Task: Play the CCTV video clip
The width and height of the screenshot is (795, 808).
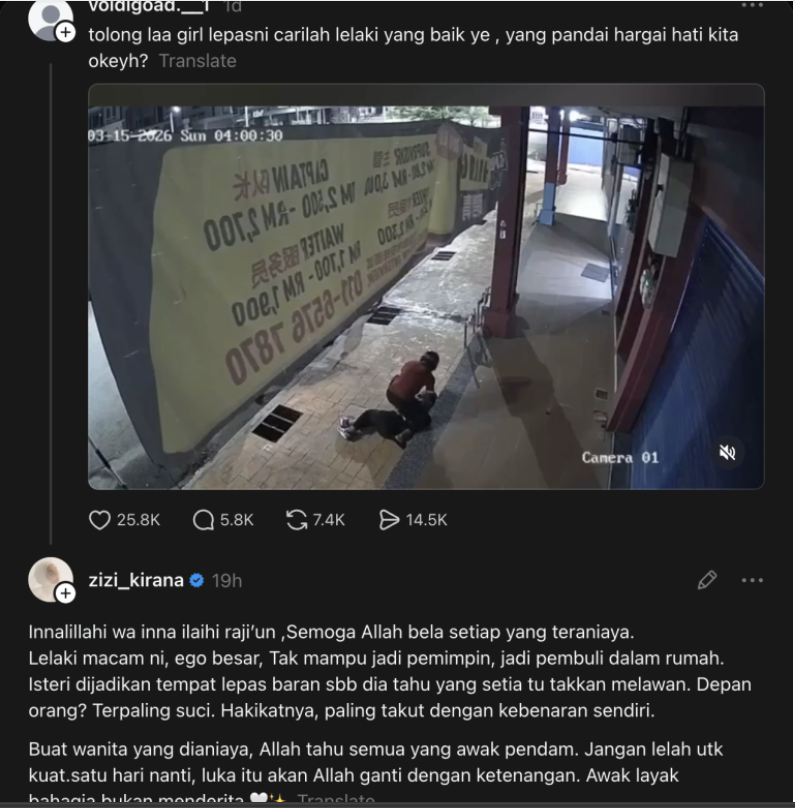Action: [x=426, y=287]
